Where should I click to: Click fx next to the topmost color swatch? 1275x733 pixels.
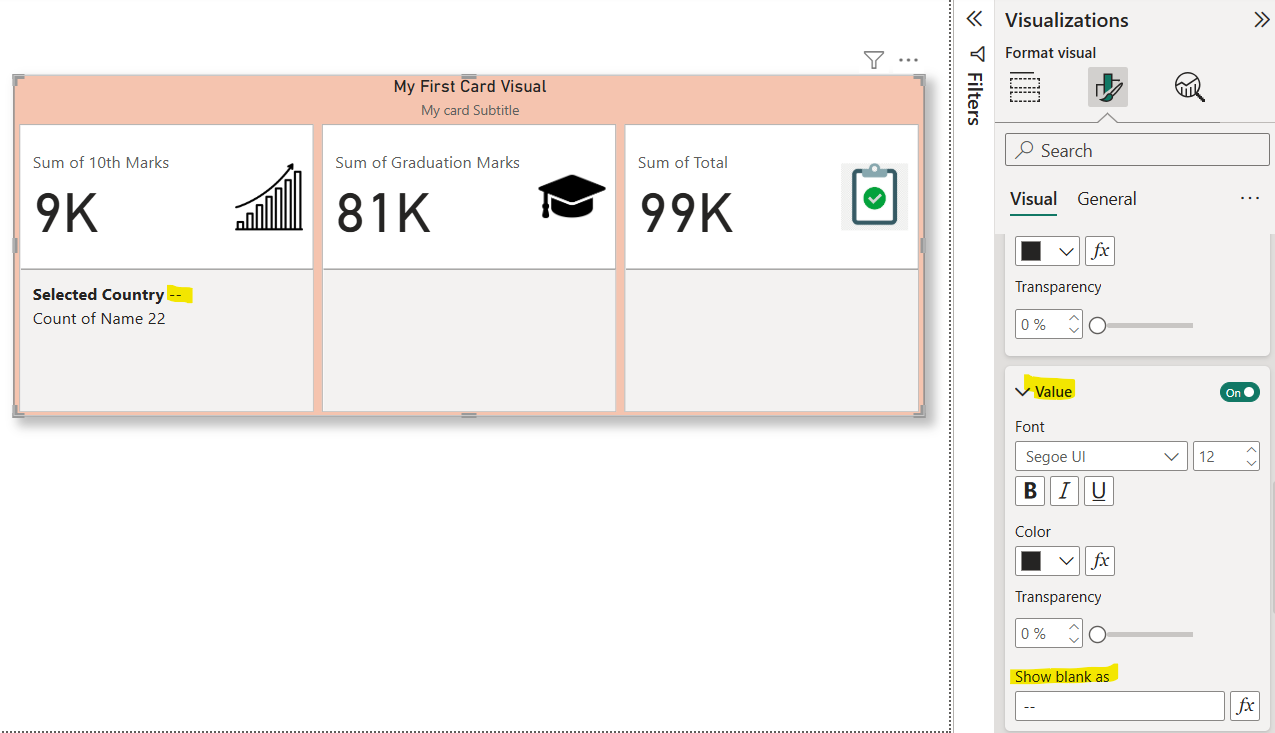click(x=1099, y=250)
